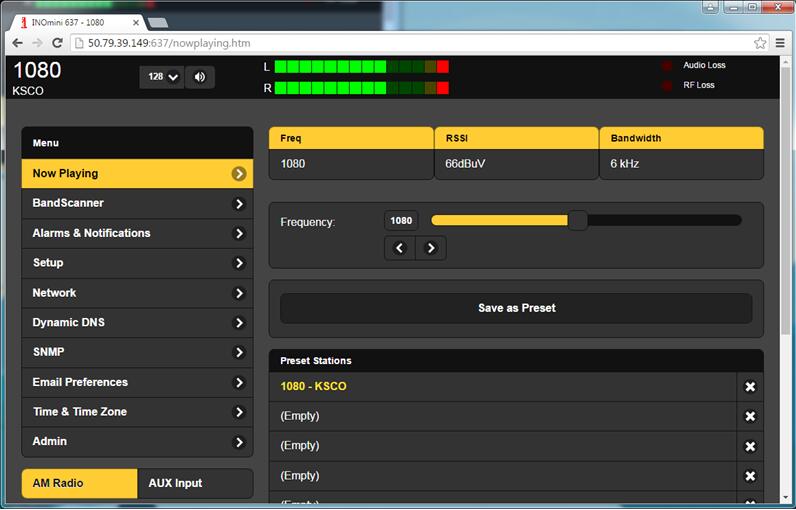Open the Alarms & Notifications section

click(137, 233)
